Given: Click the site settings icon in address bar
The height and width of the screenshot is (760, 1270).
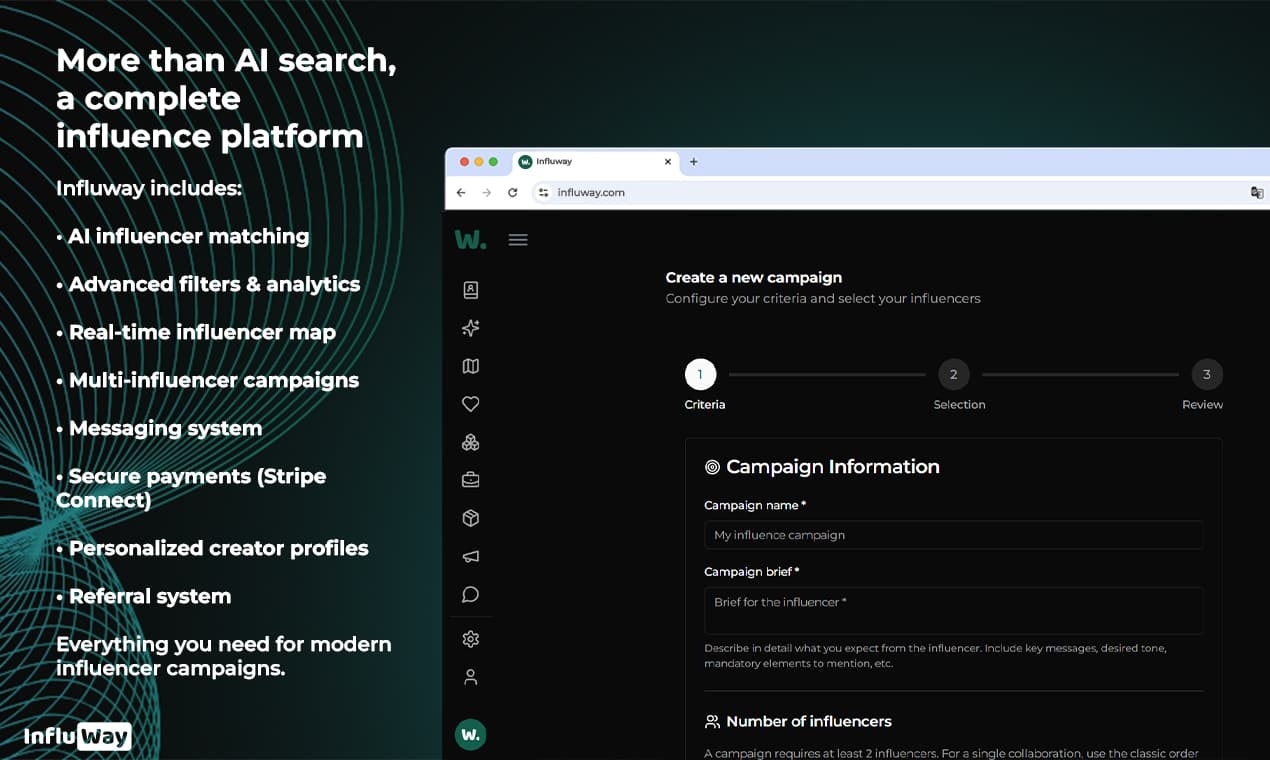Looking at the screenshot, I should [543, 192].
